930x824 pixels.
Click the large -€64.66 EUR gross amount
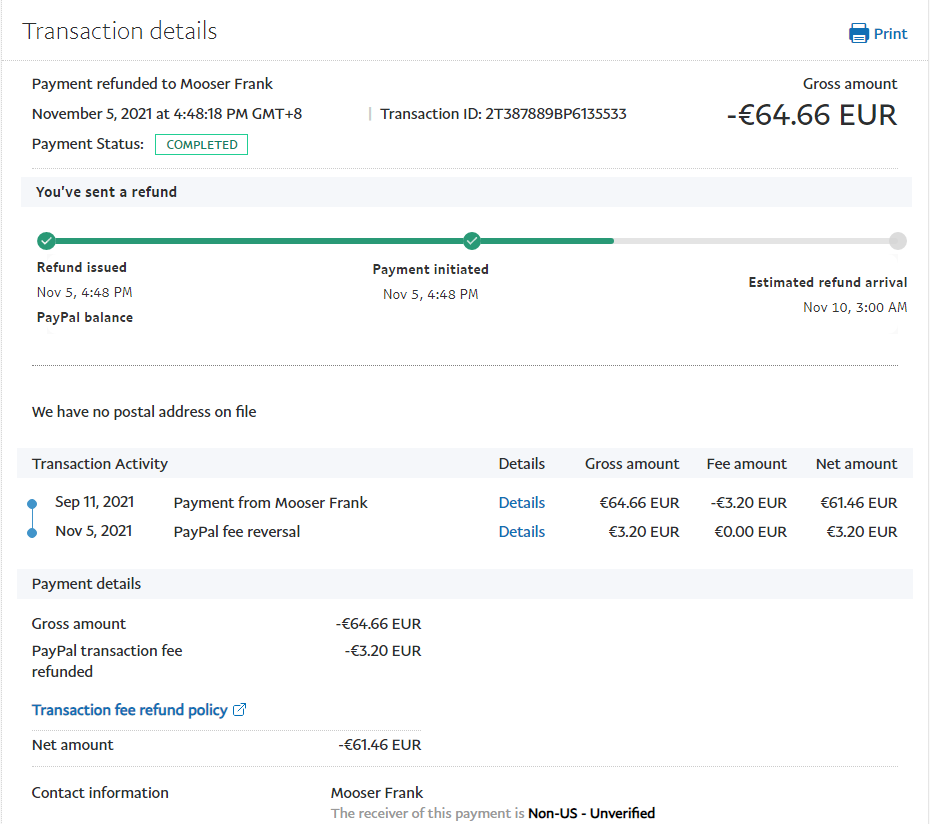click(811, 115)
